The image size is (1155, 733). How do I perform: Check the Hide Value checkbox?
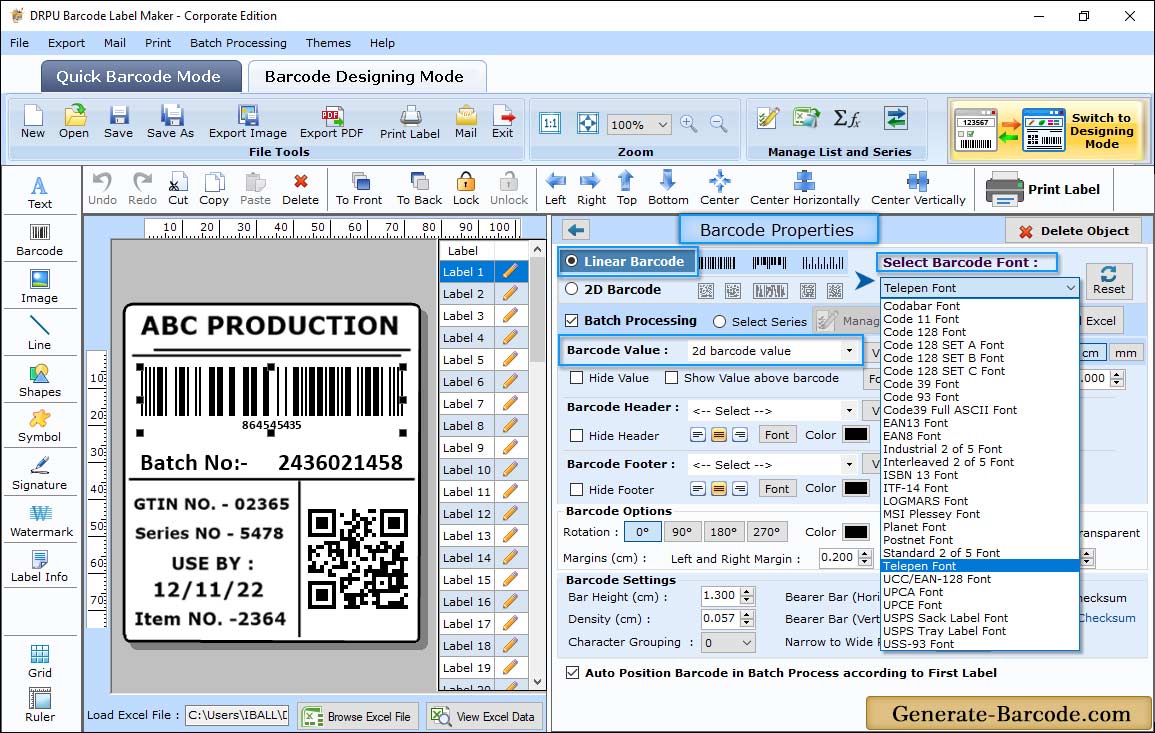pos(577,378)
